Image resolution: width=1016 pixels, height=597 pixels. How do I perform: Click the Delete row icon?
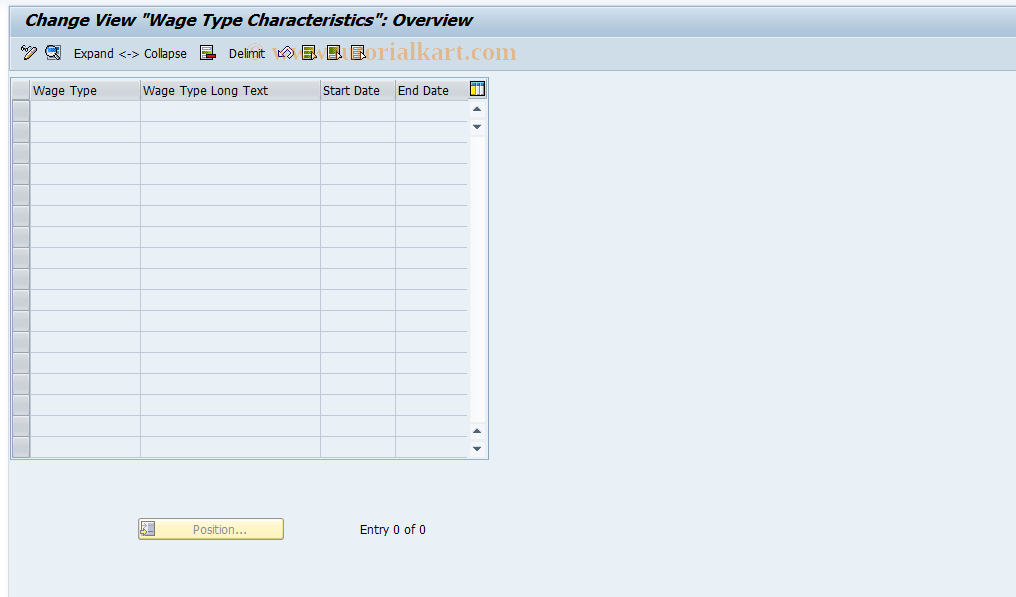click(207, 53)
